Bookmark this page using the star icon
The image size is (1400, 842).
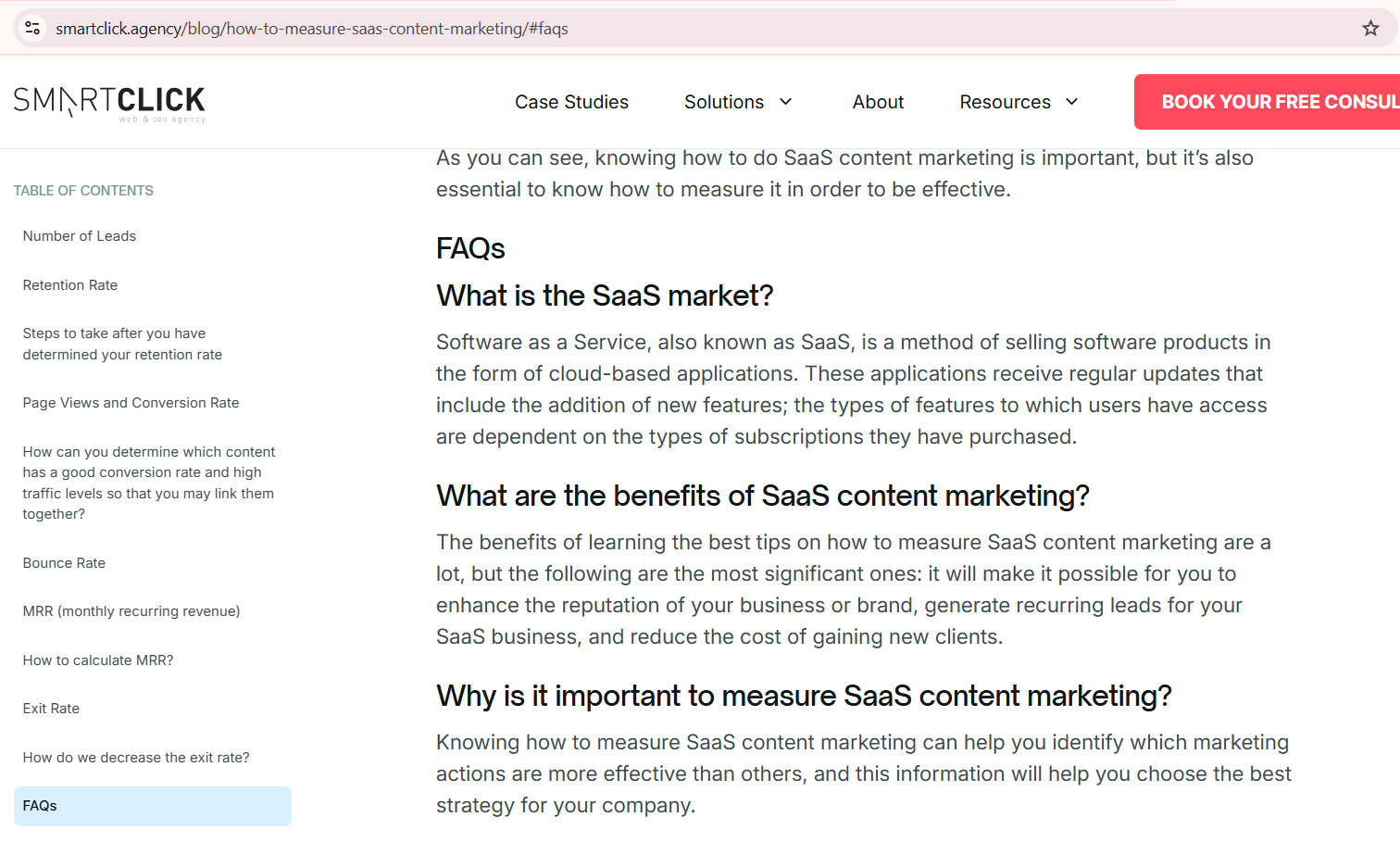1370,28
